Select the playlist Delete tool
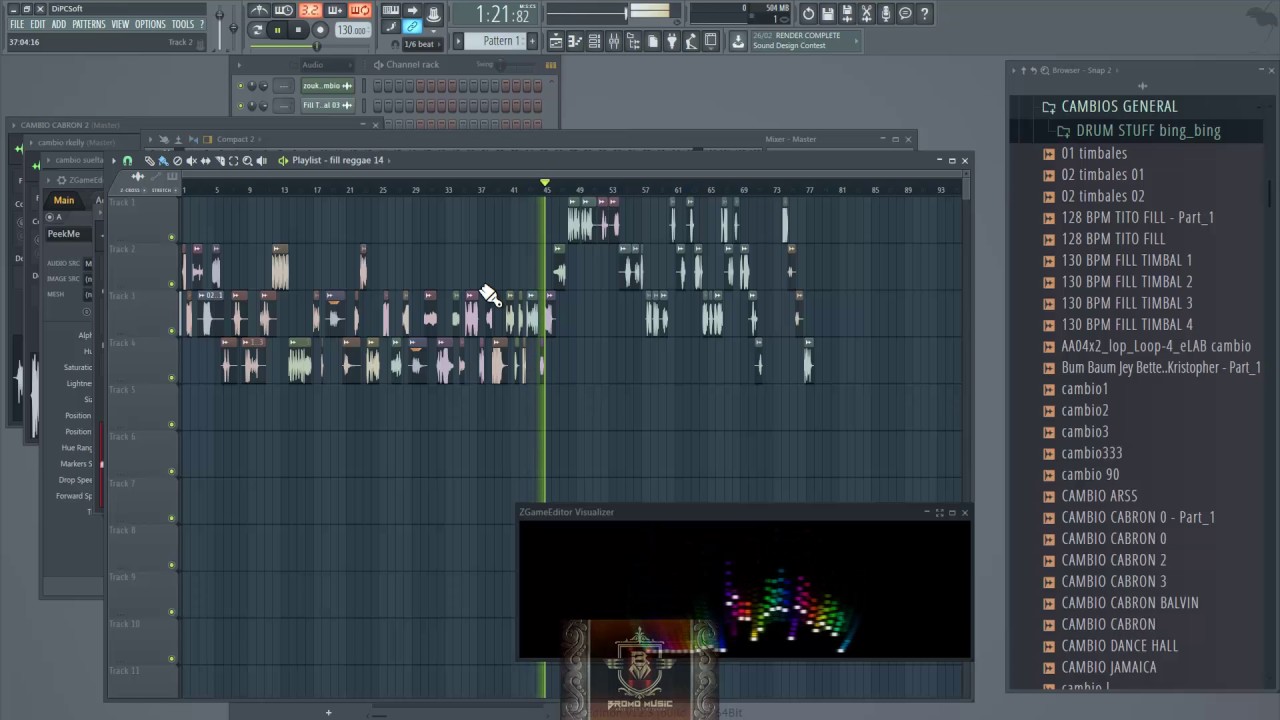 (x=177, y=161)
